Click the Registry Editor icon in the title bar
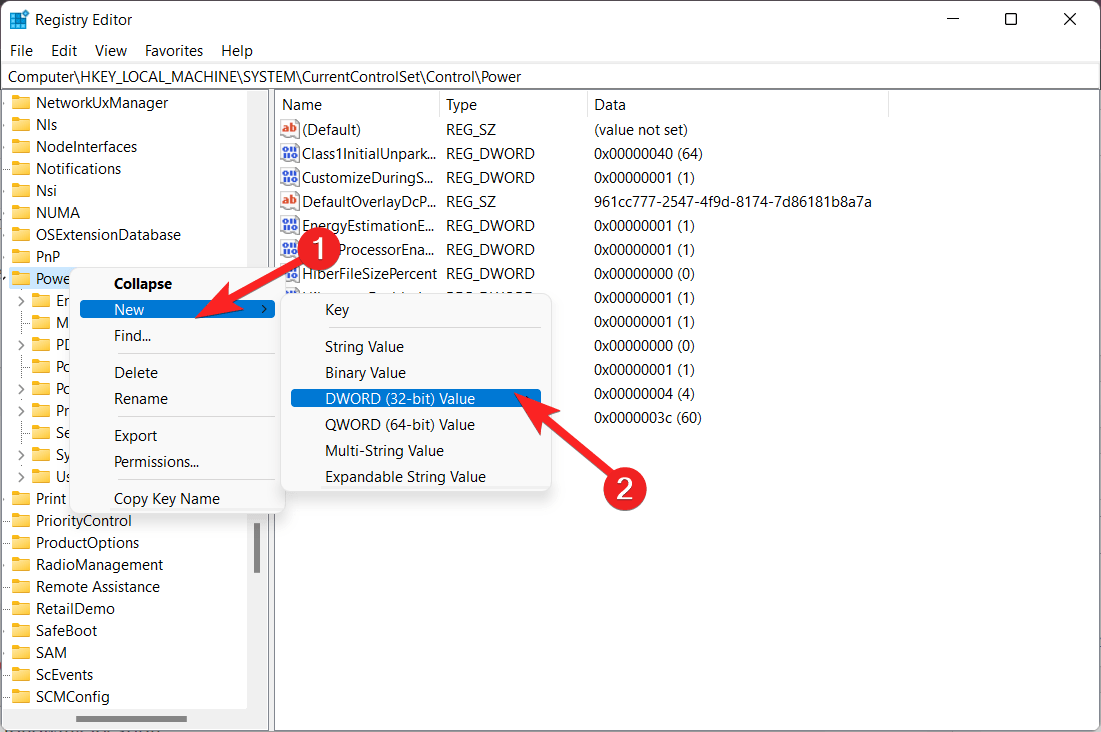Viewport: 1101px width, 732px height. click(18, 18)
